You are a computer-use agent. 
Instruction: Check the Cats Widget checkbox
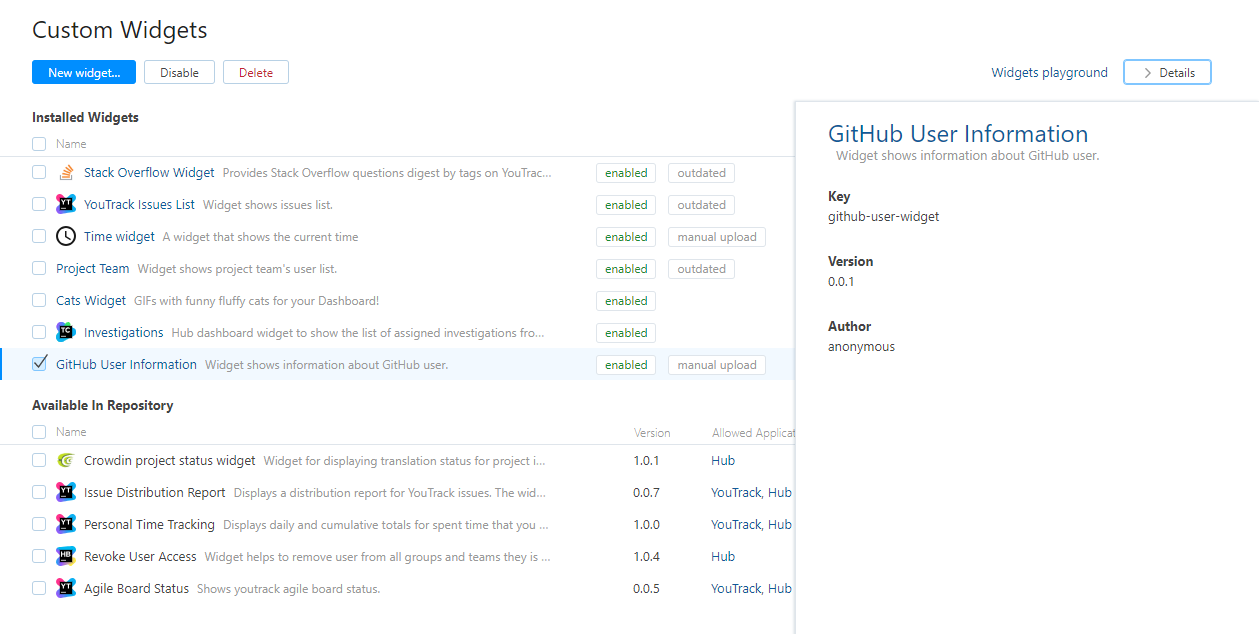pyautogui.click(x=39, y=300)
